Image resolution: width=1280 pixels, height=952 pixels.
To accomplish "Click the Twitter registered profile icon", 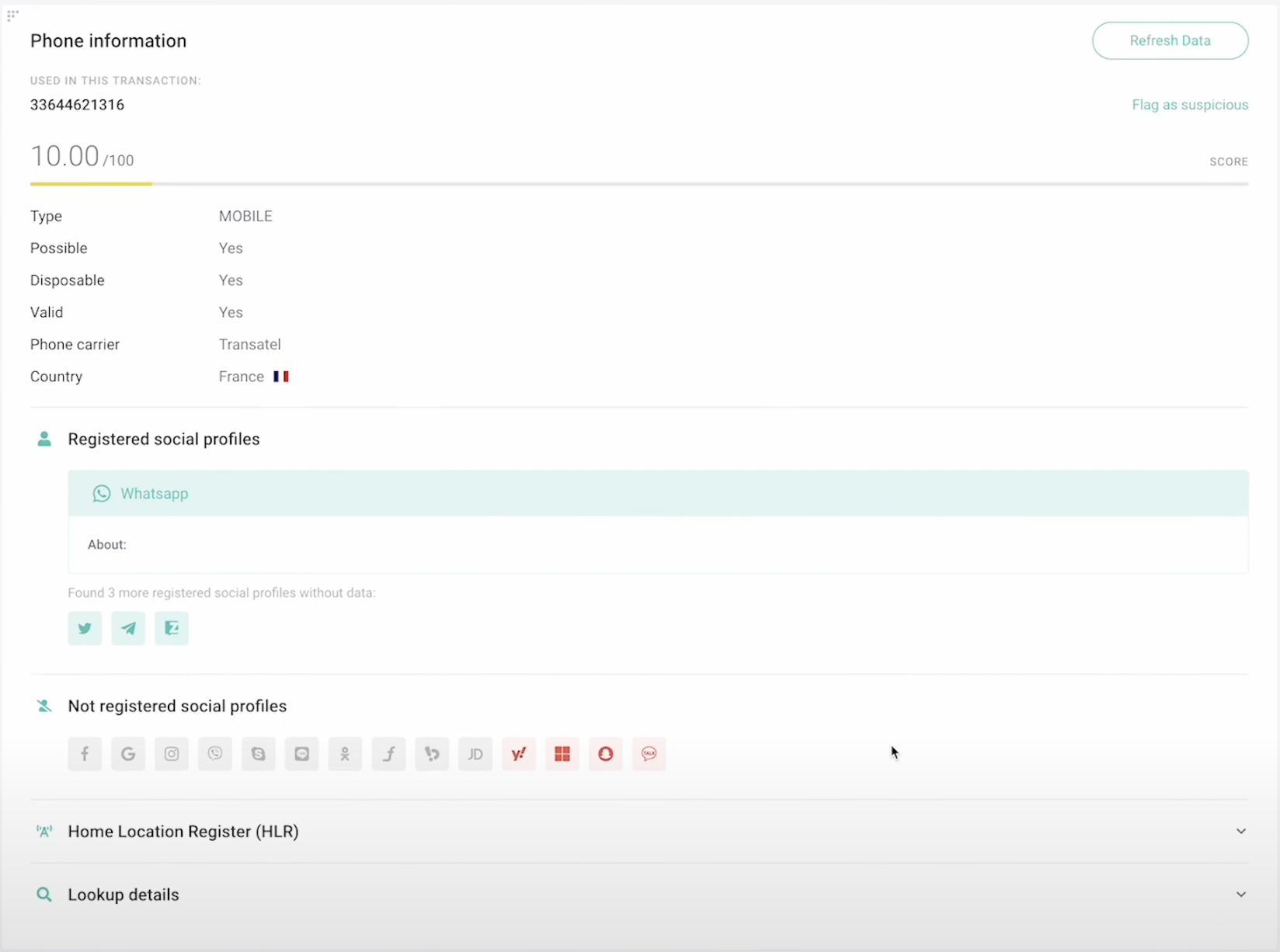I will tap(85, 628).
